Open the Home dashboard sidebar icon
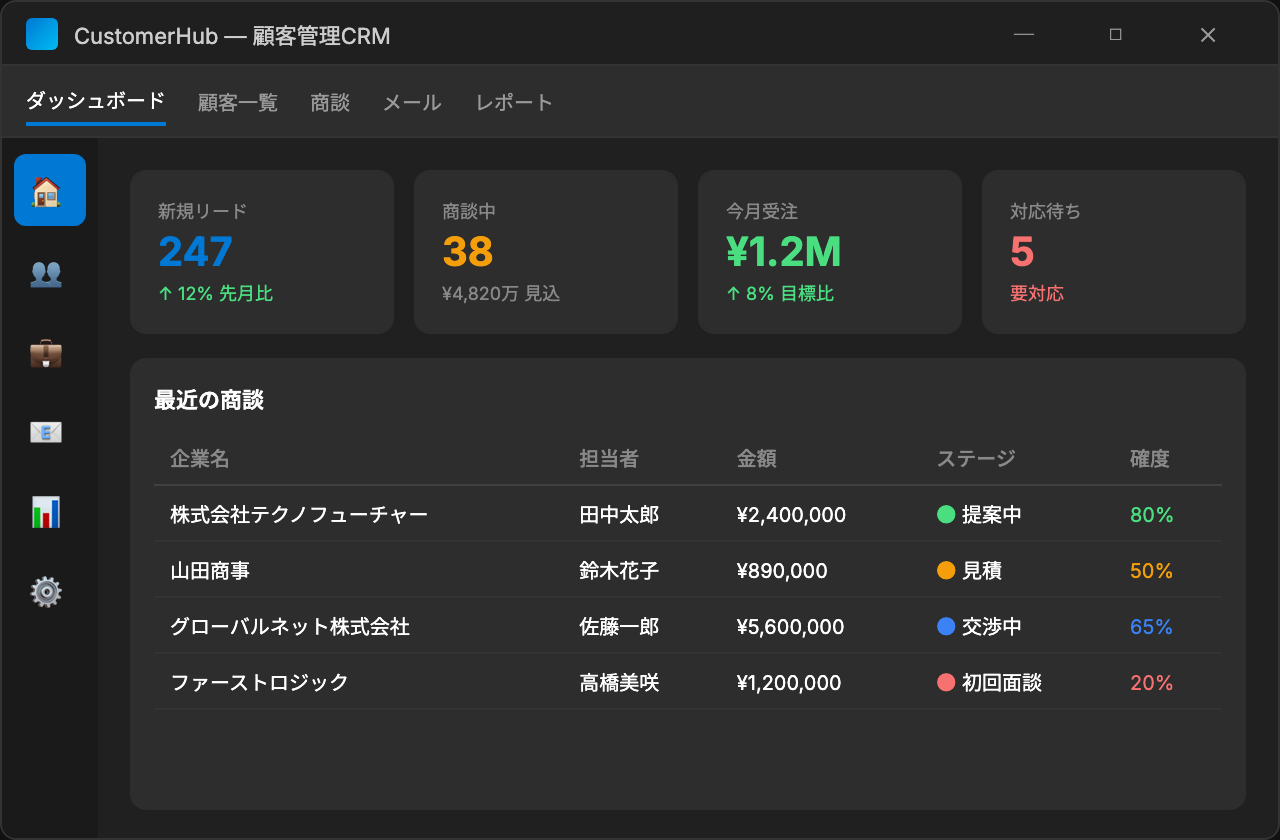 (x=49, y=190)
